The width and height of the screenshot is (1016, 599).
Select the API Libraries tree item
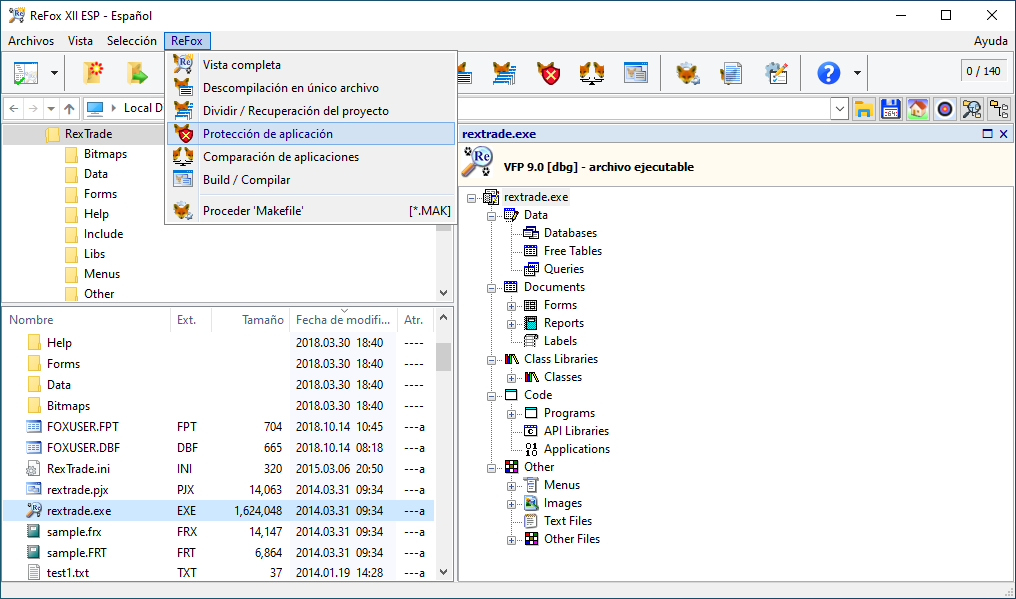pyautogui.click(x=576, y=431)
